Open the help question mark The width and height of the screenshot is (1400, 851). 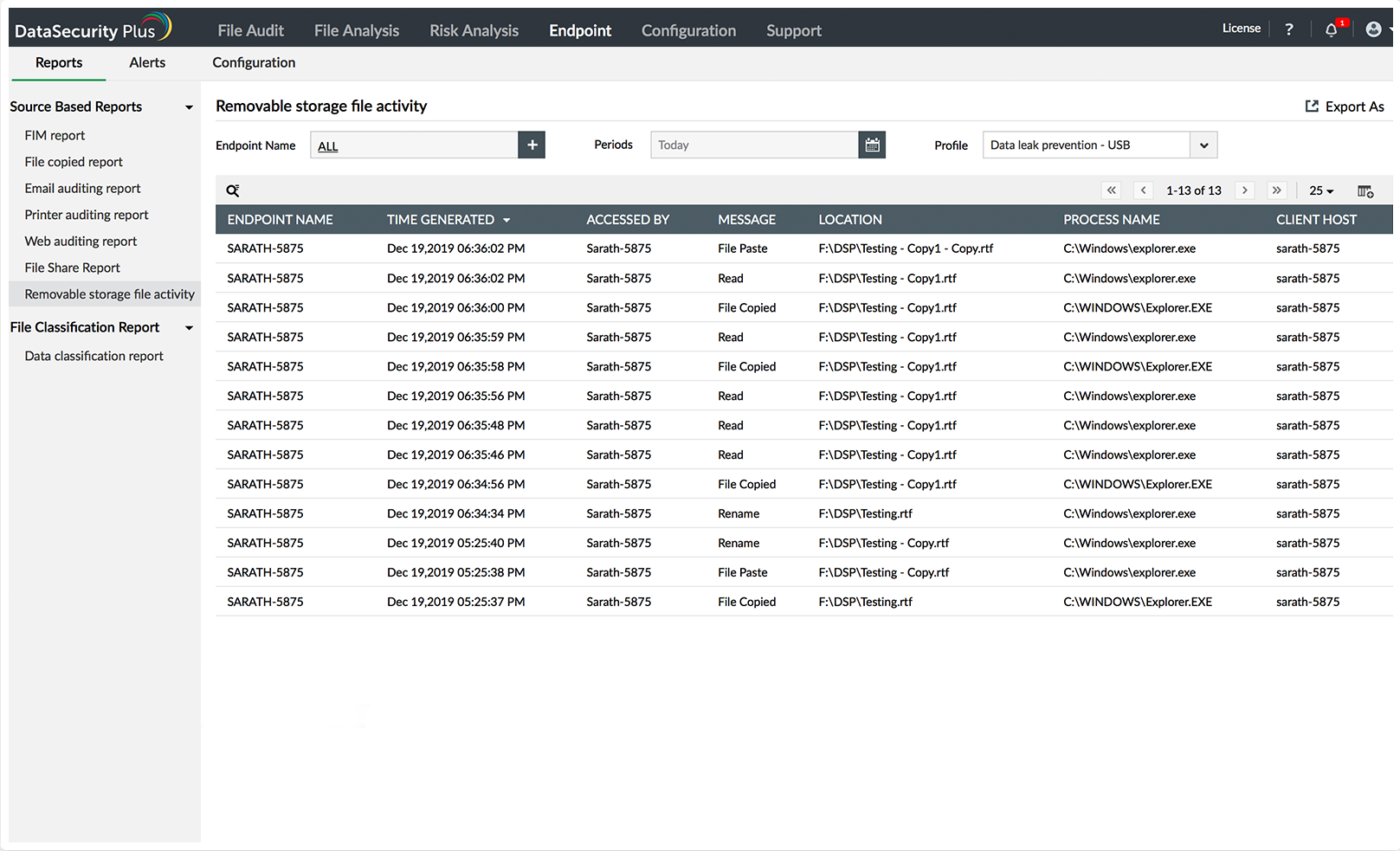(1289, 29)
